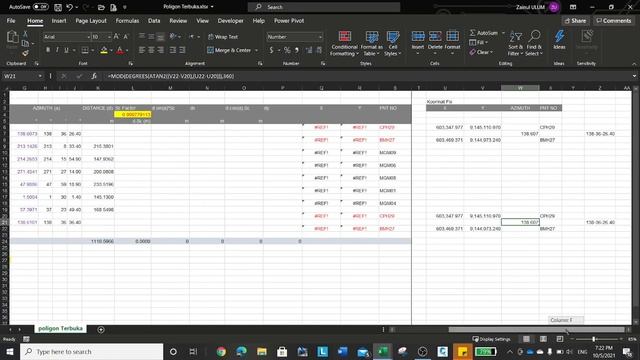Toggle Wrap Text
Screen dimensions: 640x360
pyautogui.click(x=223, y=37)
